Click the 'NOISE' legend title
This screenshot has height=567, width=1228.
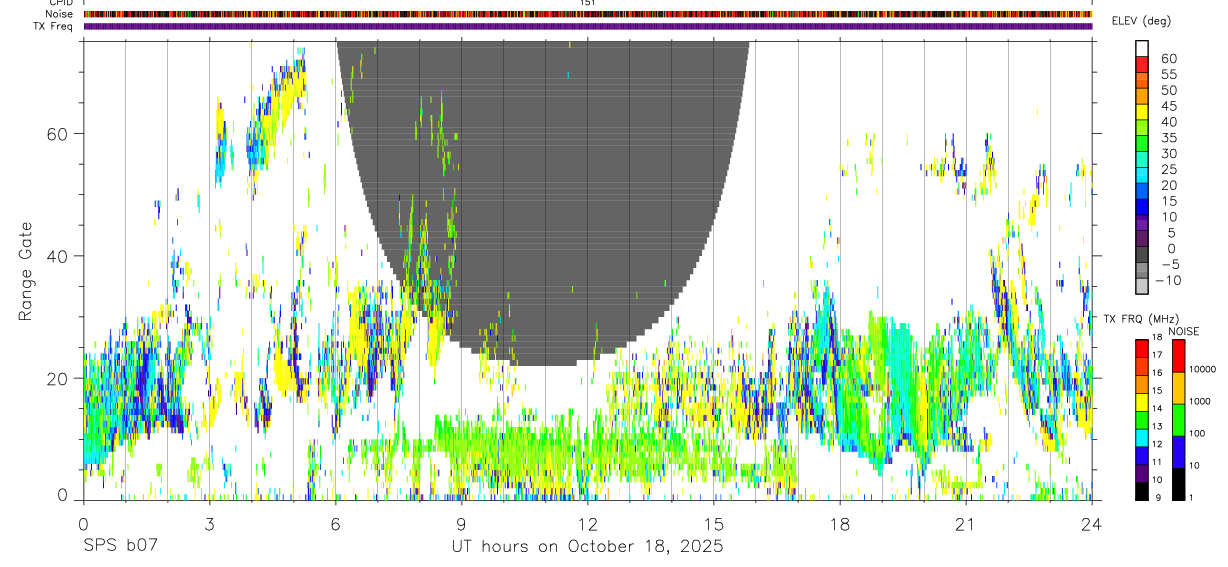point(1184,331)
